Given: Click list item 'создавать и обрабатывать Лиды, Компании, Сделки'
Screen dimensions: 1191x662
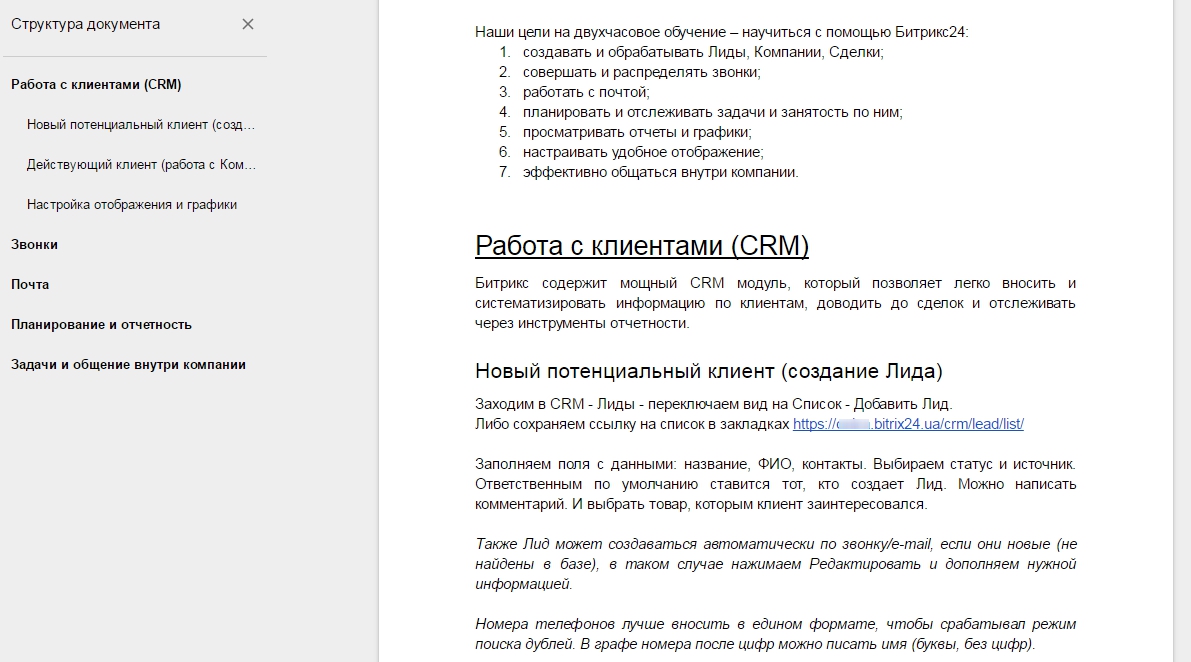Looking at the screenshot, I should (x=703, y=52).
